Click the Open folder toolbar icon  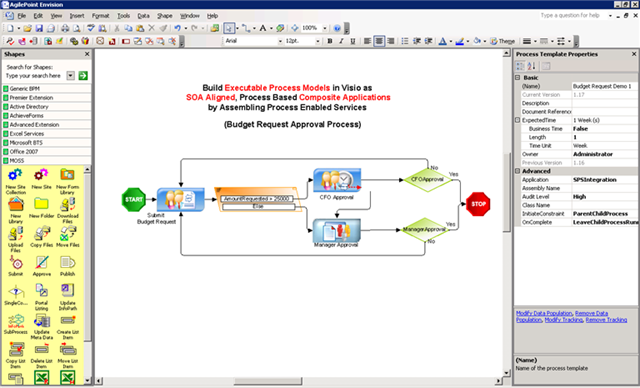[x=27, y=28]
